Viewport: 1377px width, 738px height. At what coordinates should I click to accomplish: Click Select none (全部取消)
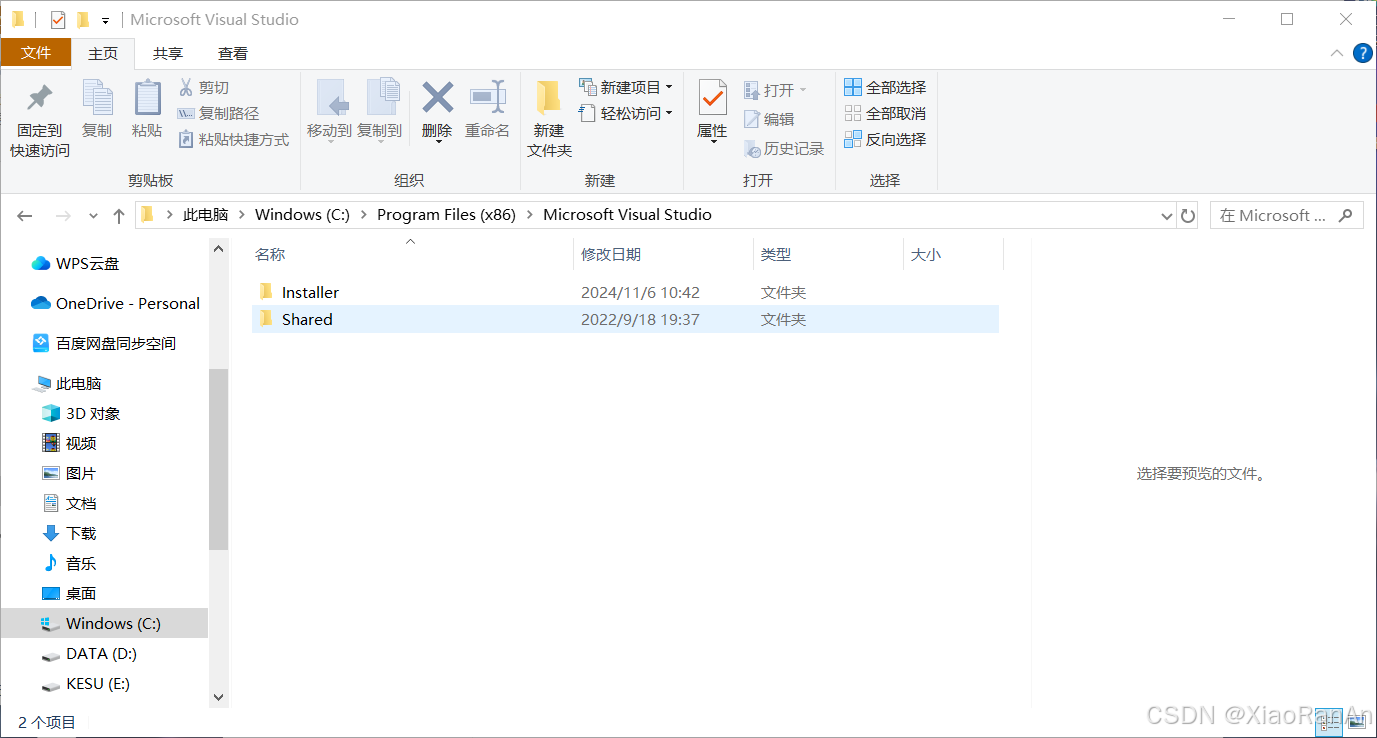click(x=885, y=113)
